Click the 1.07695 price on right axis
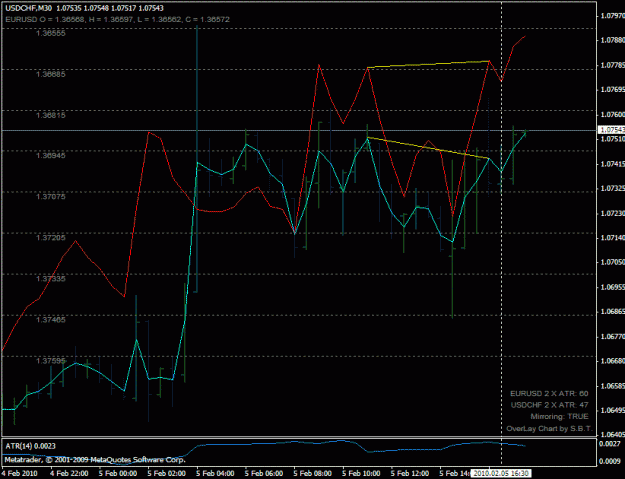Screen dimensions: 625x479 click(612, 90)
